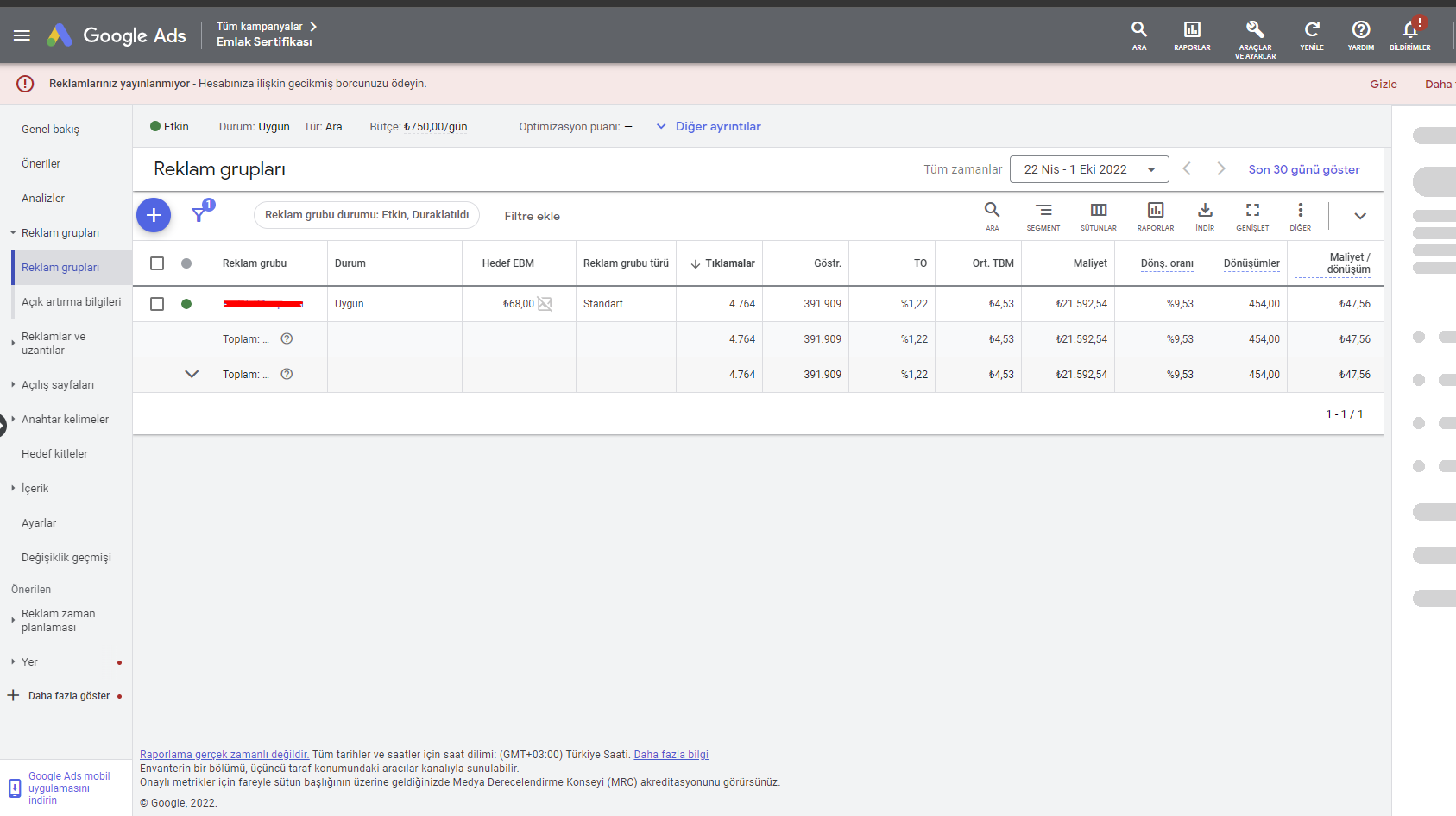Expand Reklam zaman planlaması section
1456x816 pixels.
[x=13, y=620]
